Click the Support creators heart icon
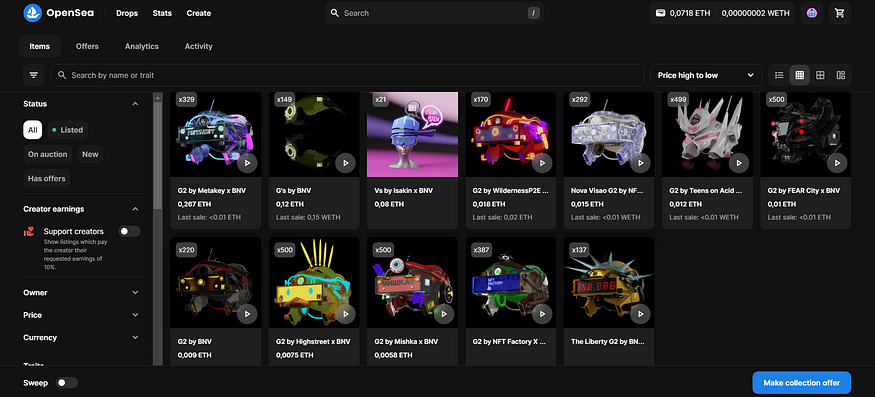The height and width of the screenshot is (397, 875). coord(29,231)
